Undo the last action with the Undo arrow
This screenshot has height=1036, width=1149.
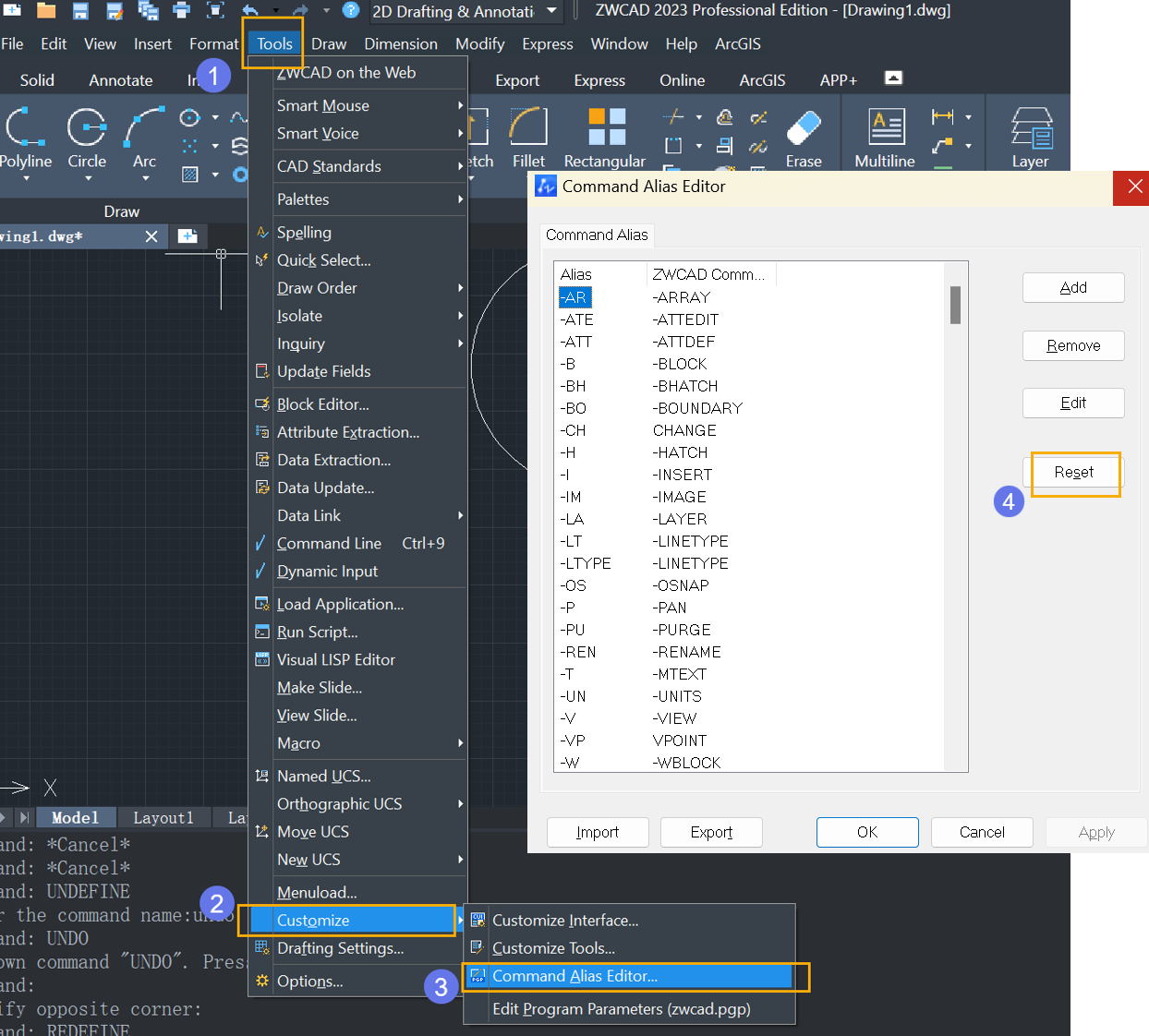pyautogui.click(x=250, y=11)
